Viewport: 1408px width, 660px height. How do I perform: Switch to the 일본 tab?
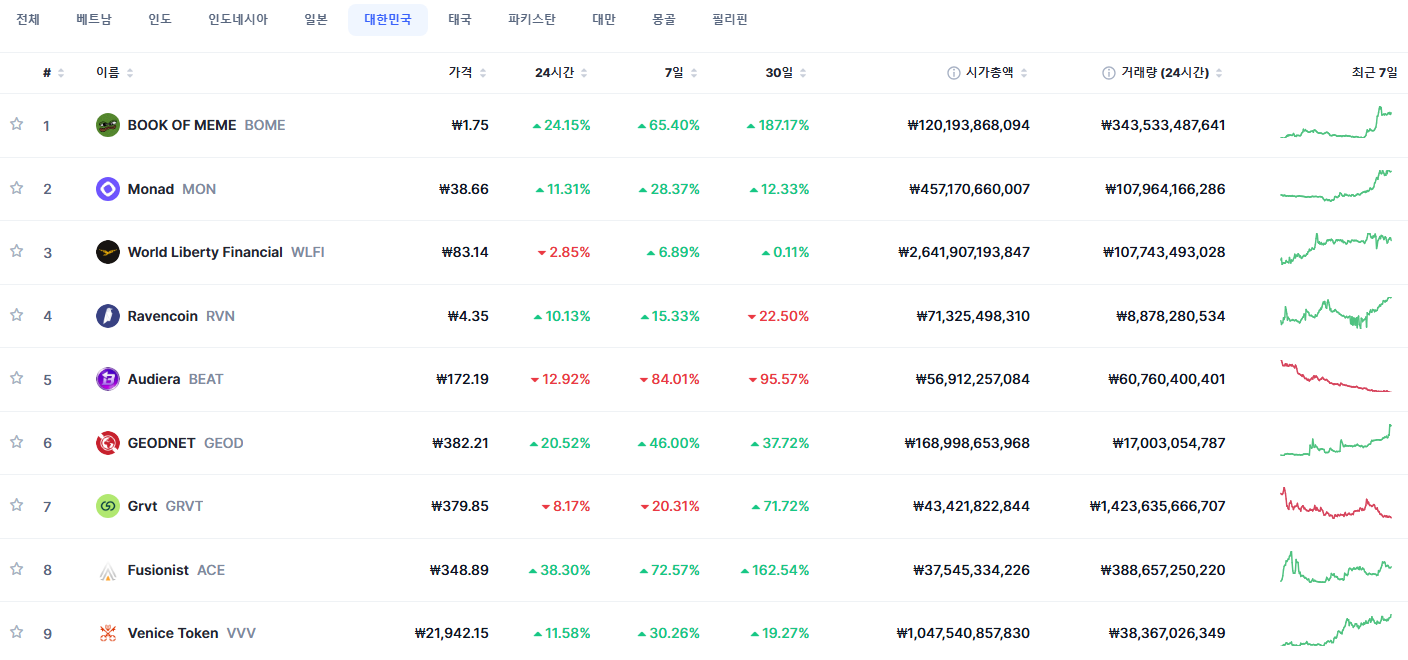pyautogui.click(x=316, y=20)
